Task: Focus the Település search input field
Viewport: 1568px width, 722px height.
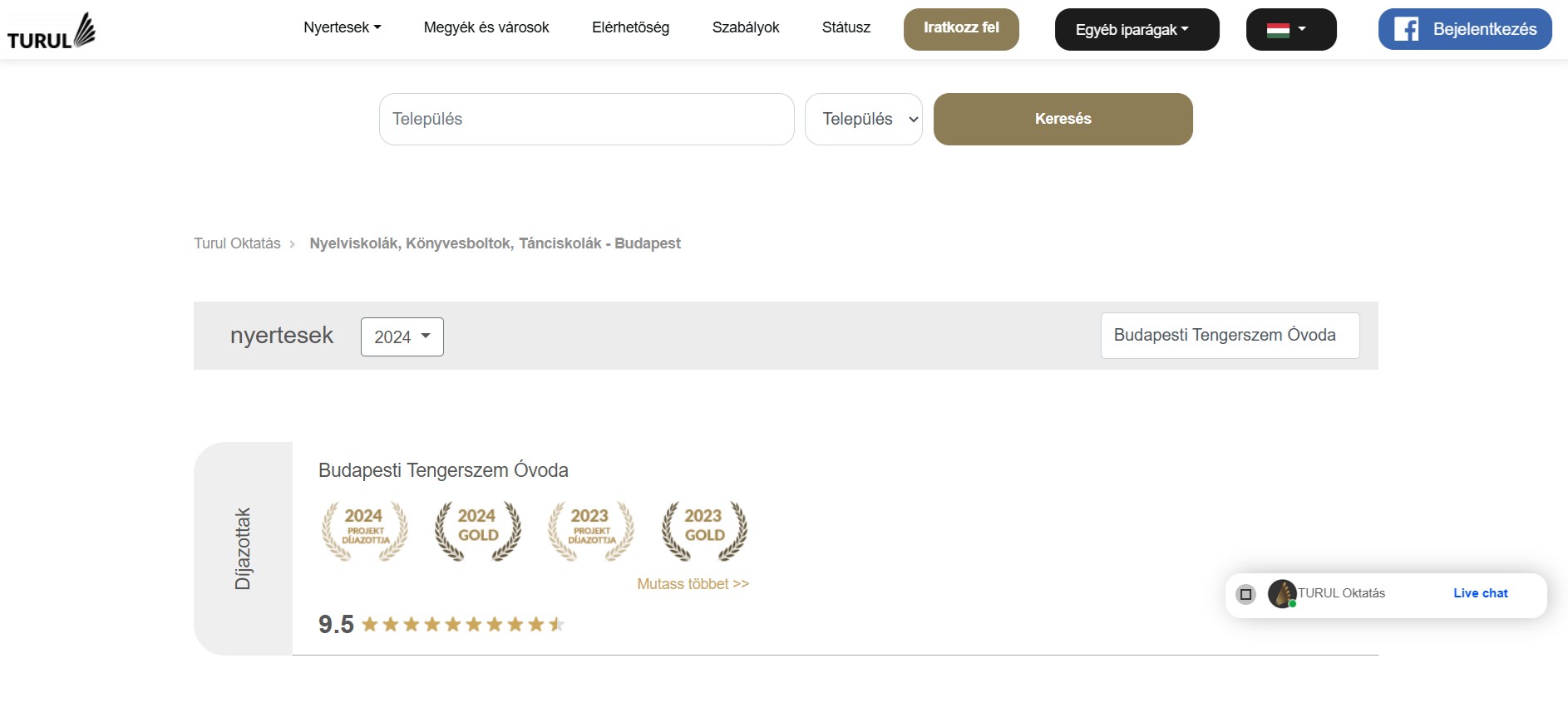Action: pyautogui.click(x=587, y=119)
